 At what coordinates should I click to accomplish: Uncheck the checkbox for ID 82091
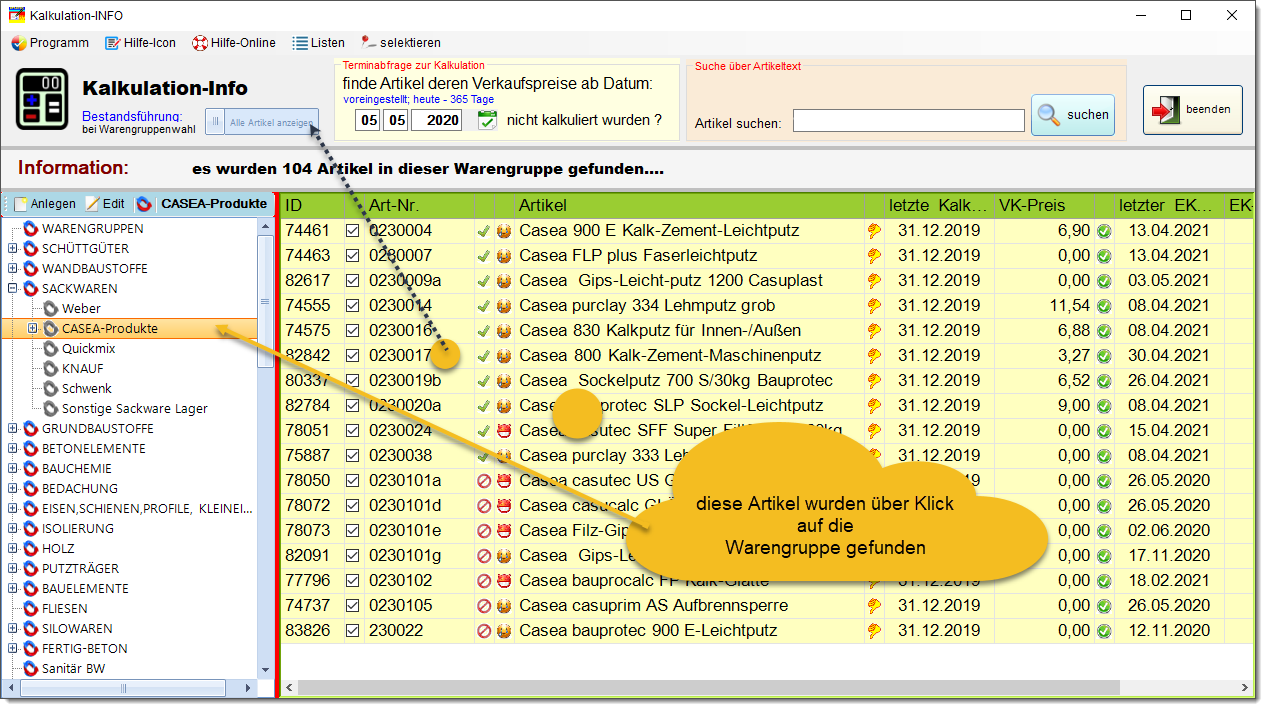pyautogui.click(x=352, y=556)
